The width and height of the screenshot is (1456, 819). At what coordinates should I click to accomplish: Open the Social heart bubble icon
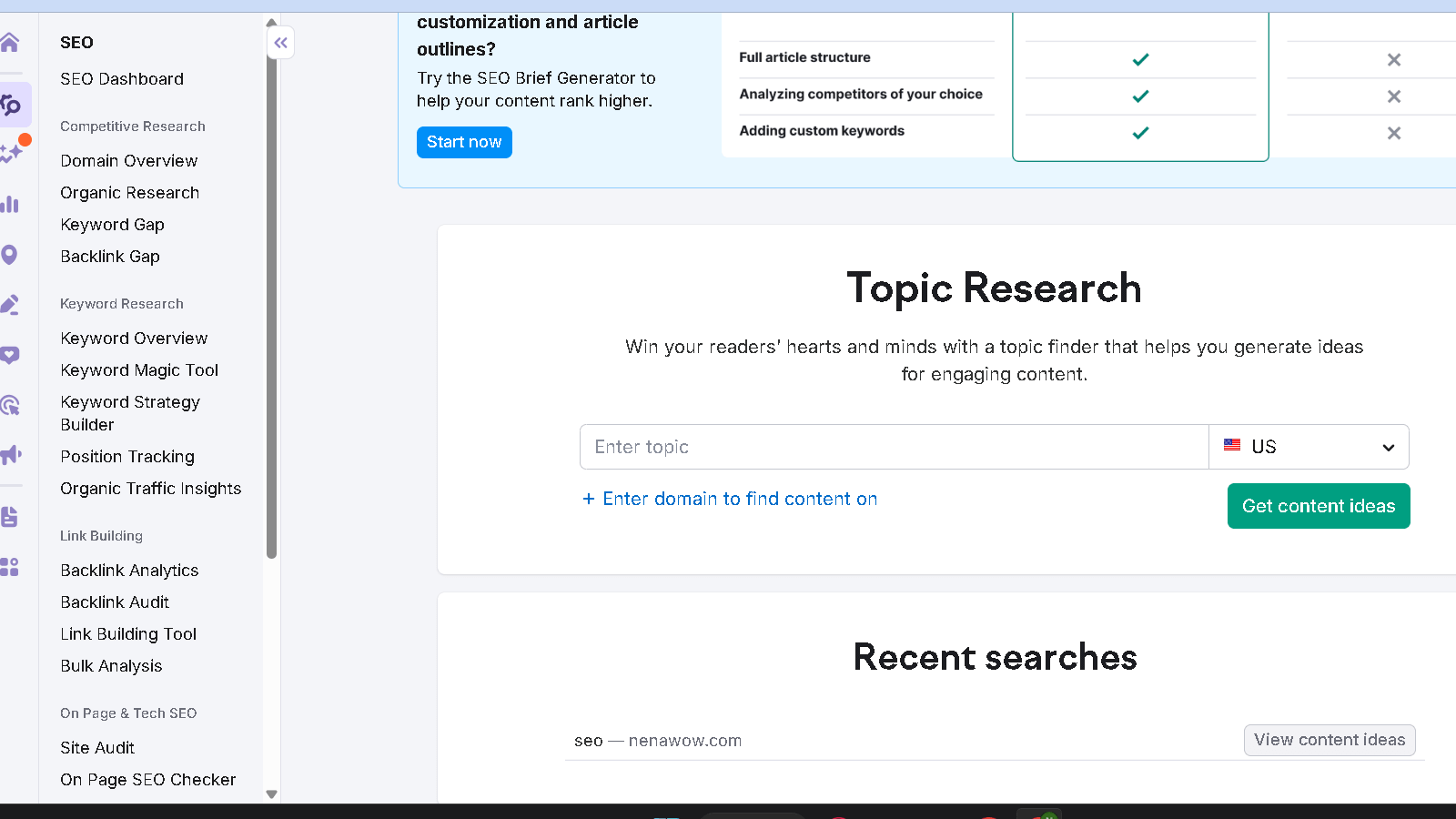[10, 355]
